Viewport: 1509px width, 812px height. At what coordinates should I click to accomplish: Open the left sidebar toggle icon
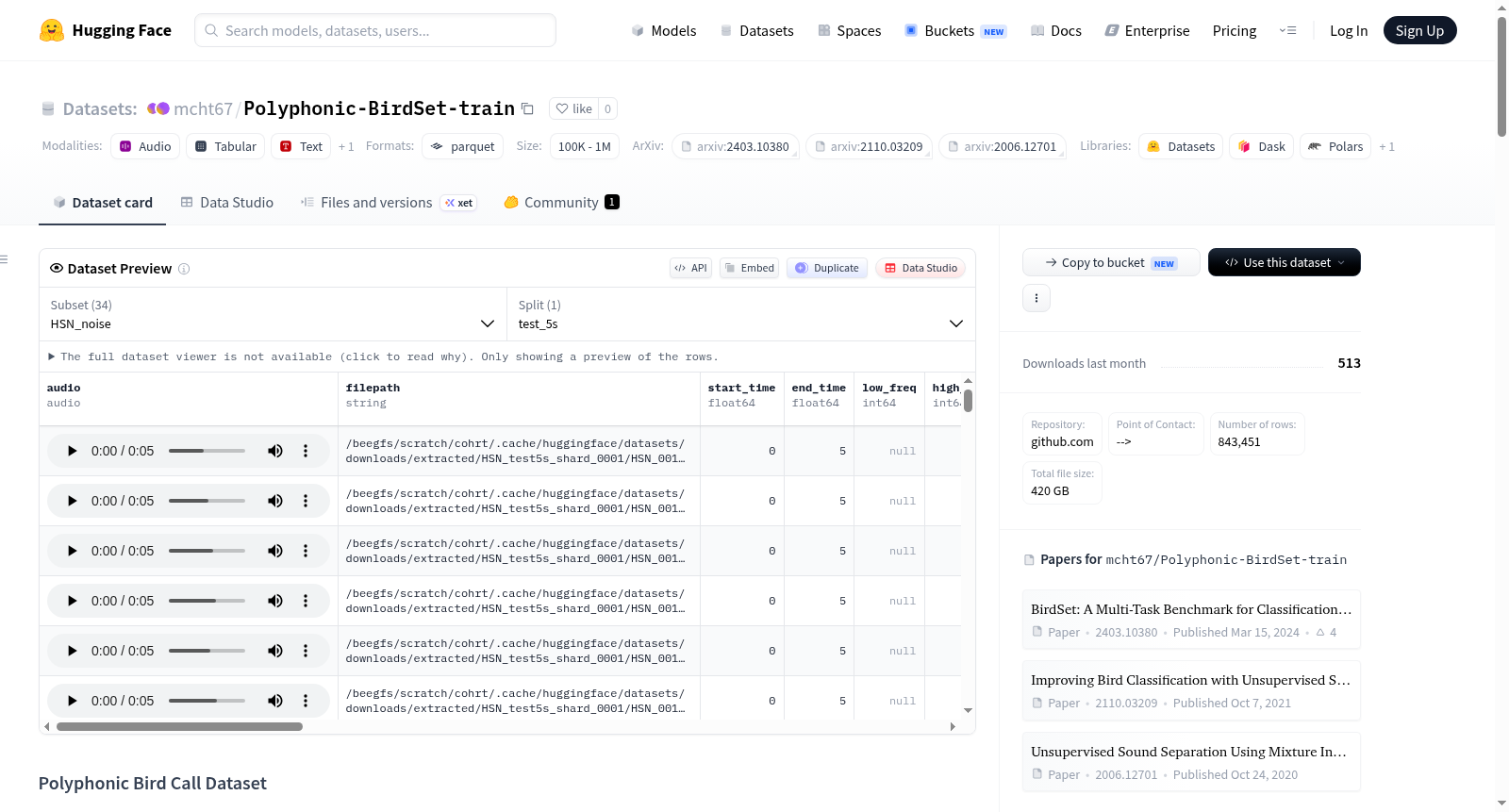pyautogui.click(x=4, y=259)
